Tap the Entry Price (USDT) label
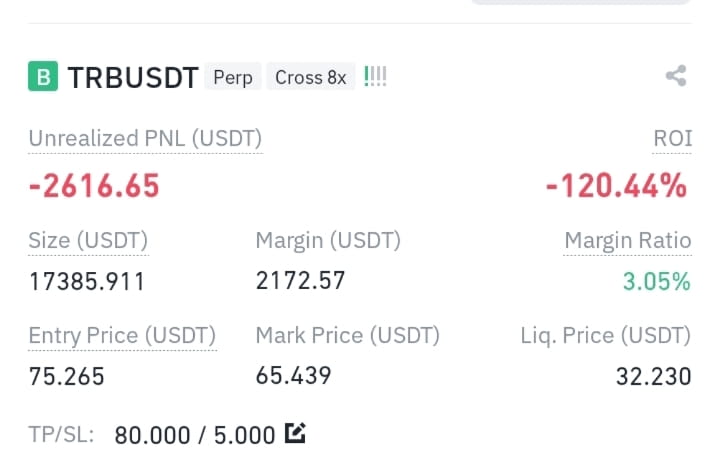This screenshot has width=720, height=474. (122, 335)
